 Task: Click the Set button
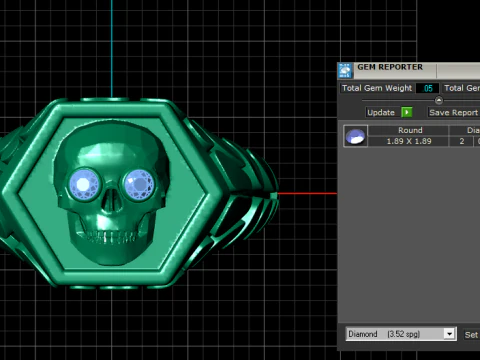pyautogui.click(x=472, y=335)
